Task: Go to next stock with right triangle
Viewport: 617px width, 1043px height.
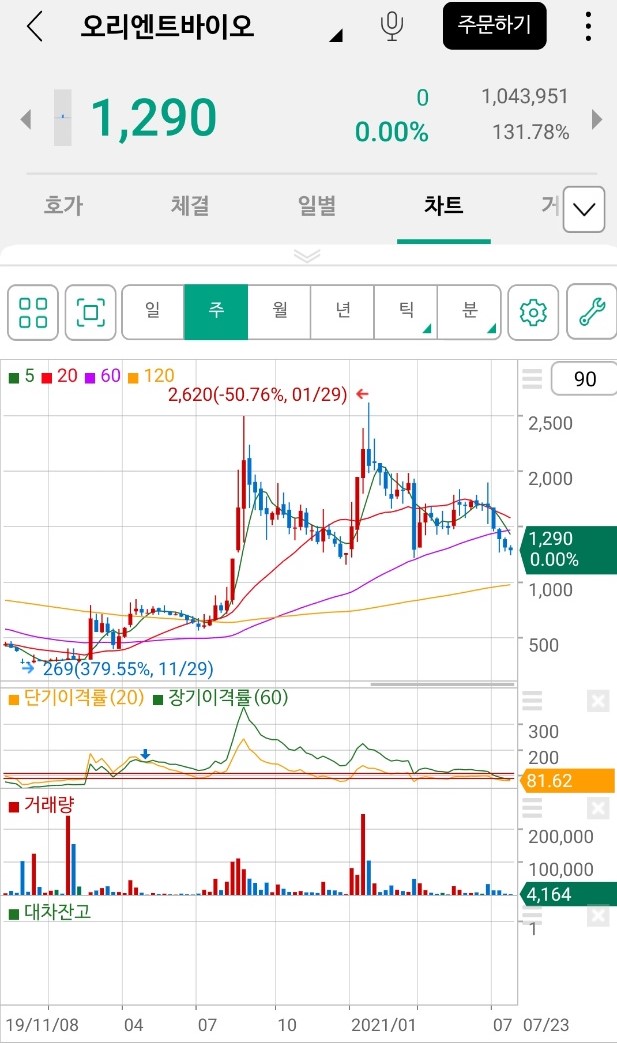Action: pos(596,120)
